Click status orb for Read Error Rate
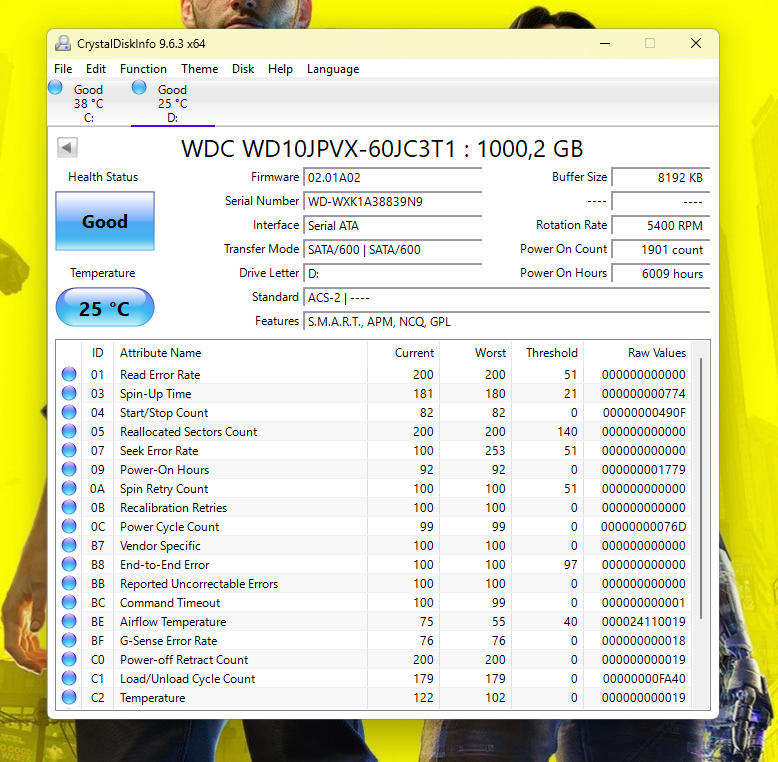Image resolution: width=778 pixels, height=762 pixels. (x=69, y=375)
